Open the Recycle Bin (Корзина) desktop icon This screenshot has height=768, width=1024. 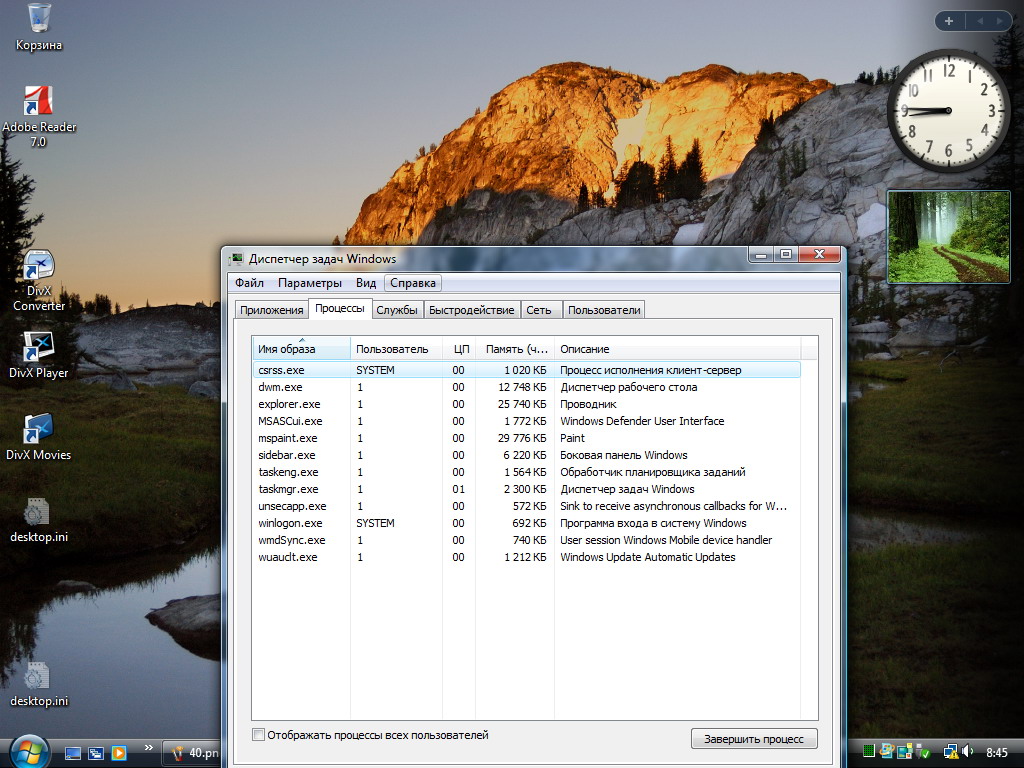(39, 27)
